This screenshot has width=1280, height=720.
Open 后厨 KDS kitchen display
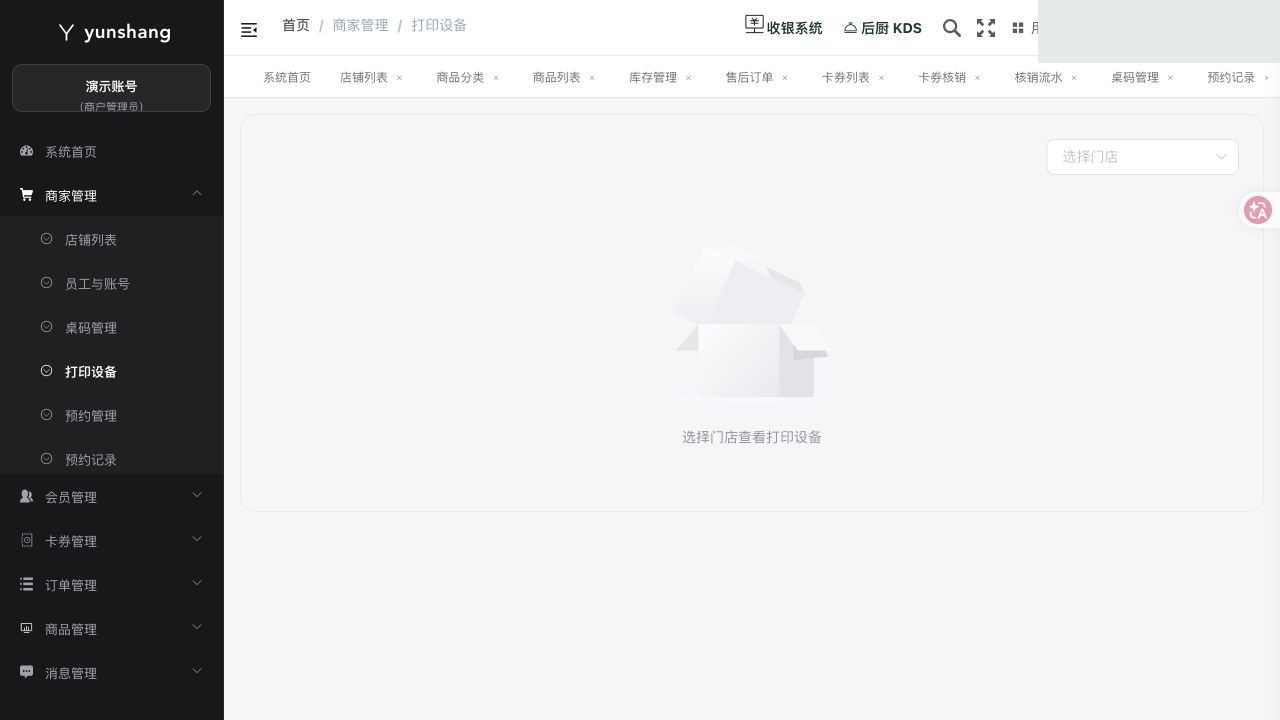pos(883,28)
